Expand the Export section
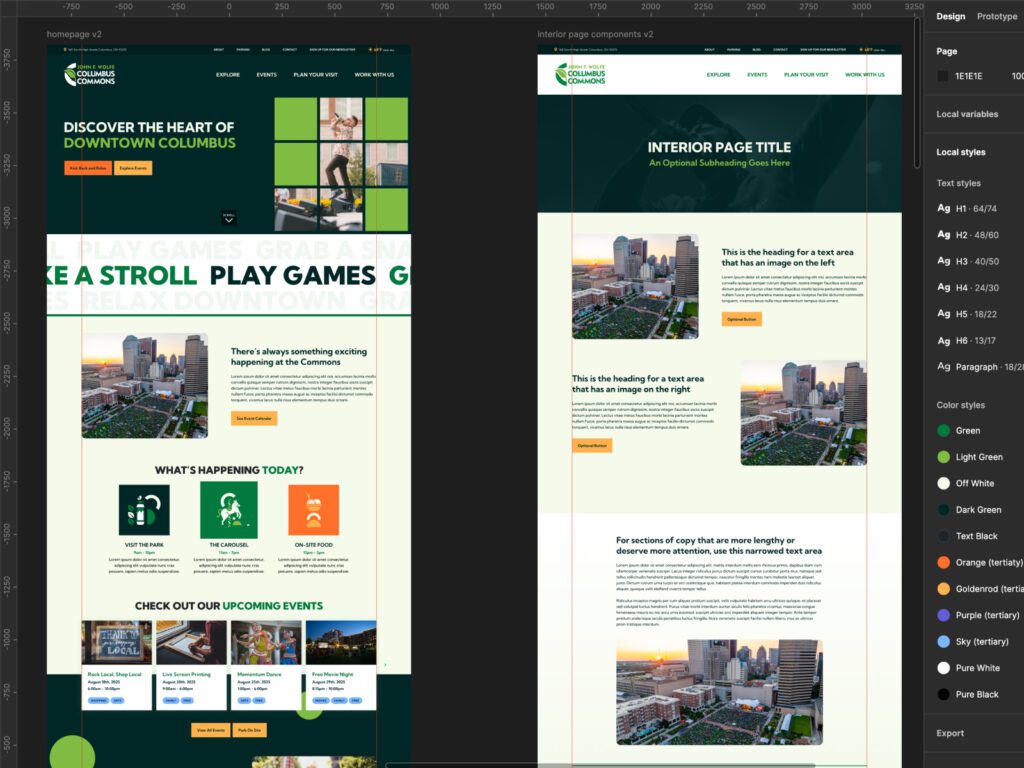 (950, 733)
